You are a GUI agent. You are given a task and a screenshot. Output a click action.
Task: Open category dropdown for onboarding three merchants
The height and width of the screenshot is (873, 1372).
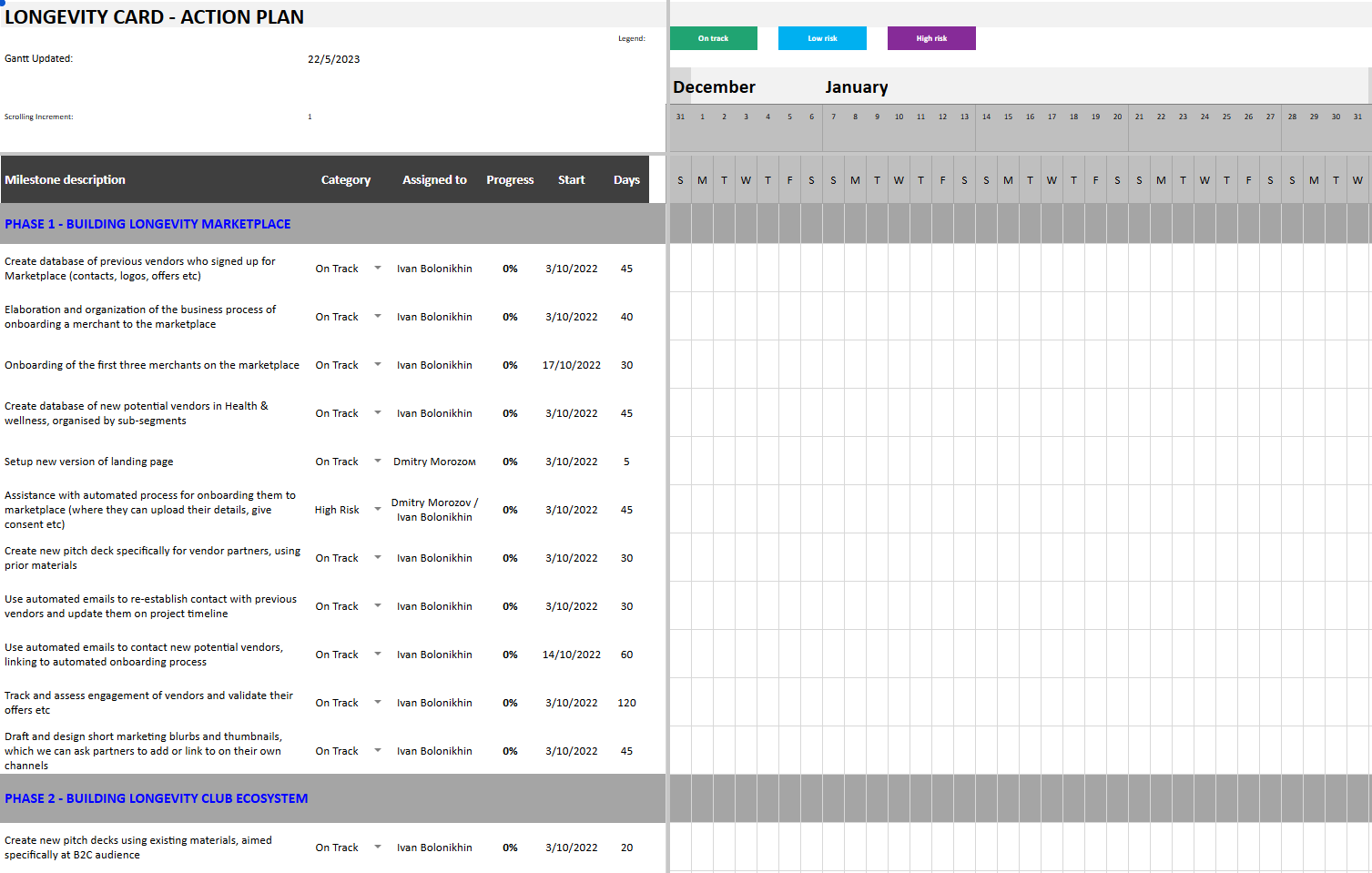tap(378, 364)
